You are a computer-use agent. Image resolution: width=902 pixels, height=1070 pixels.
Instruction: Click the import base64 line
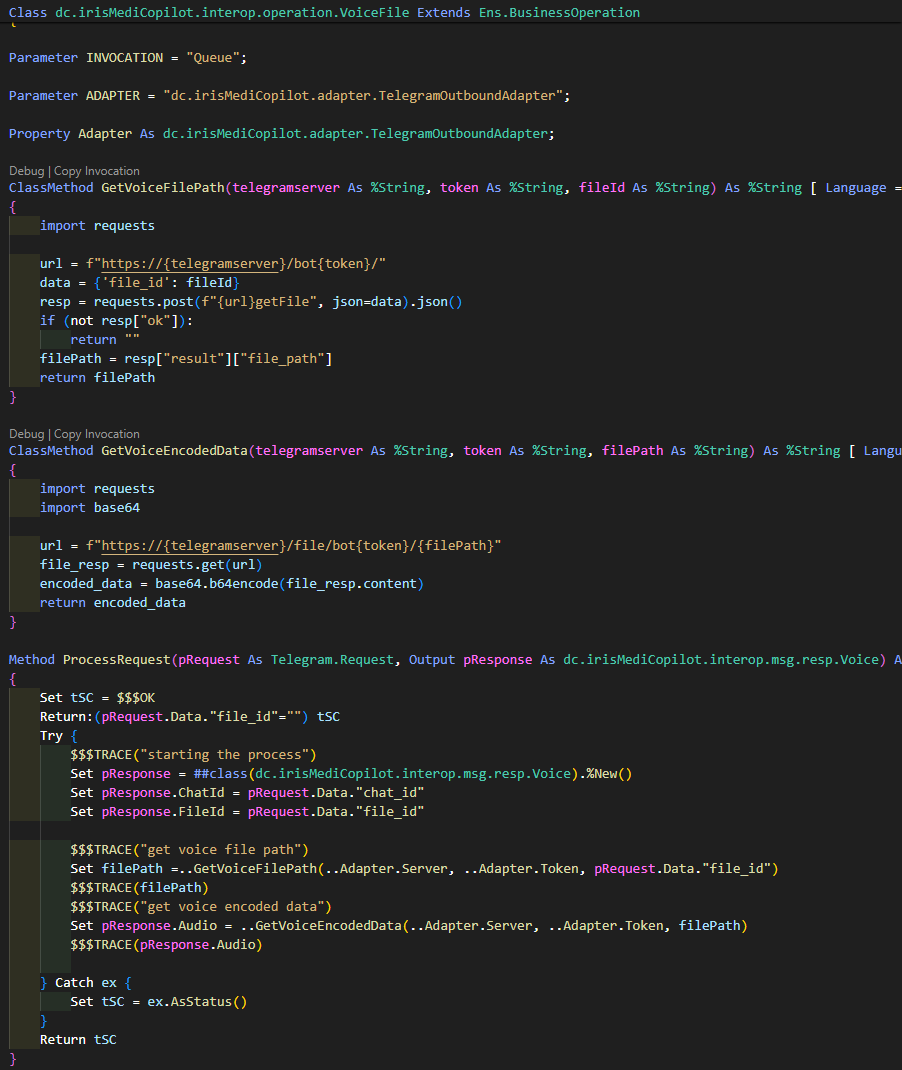90,508
